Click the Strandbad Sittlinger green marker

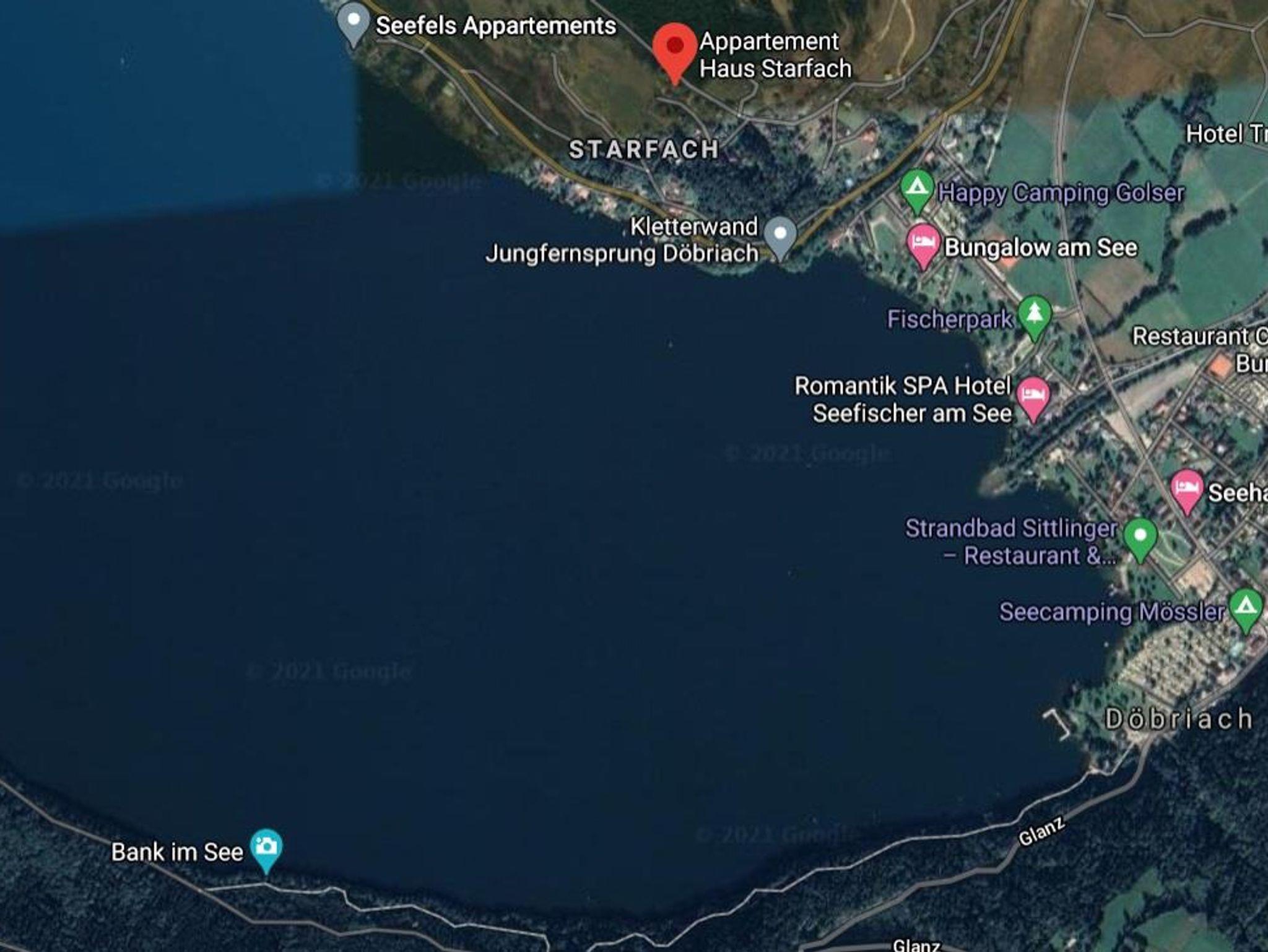(1140, 537)
